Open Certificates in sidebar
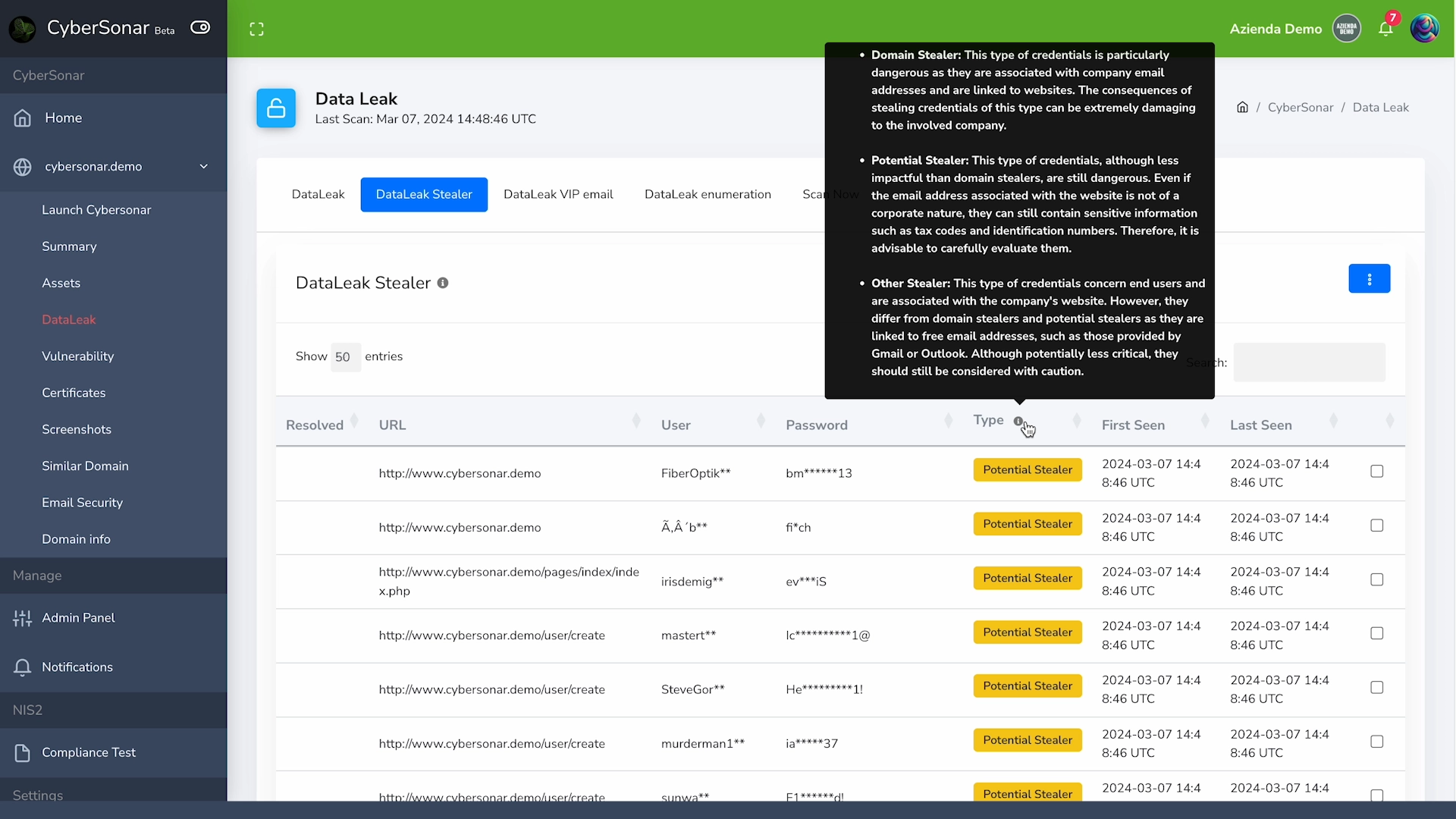This screenshot has width=1456, height=819. coord(74,393)
